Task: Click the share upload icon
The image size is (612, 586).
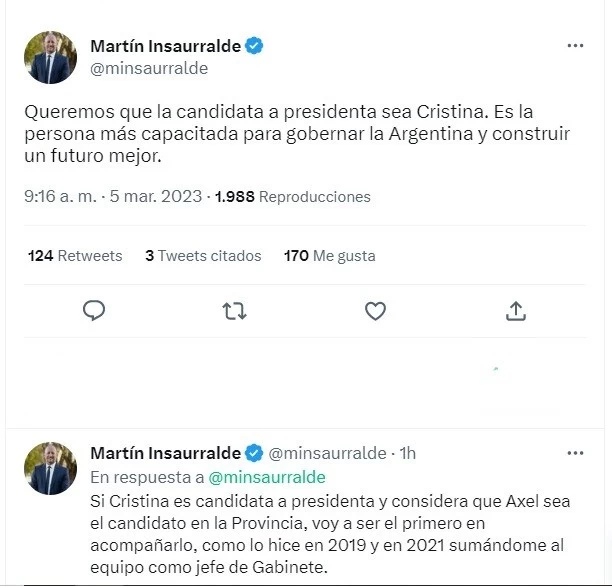Action: [x=516, y=311]
